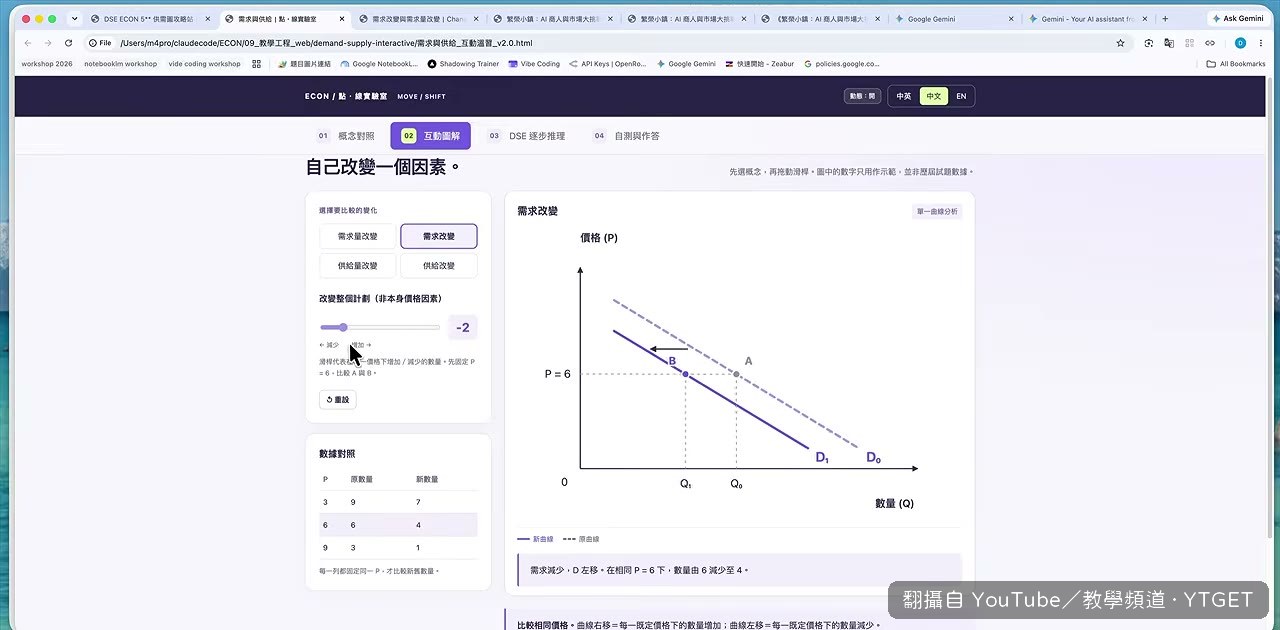The image size is (1280, 630).
Task: Close the 需求與供給 active browser tab
Action: coord(342,19)
